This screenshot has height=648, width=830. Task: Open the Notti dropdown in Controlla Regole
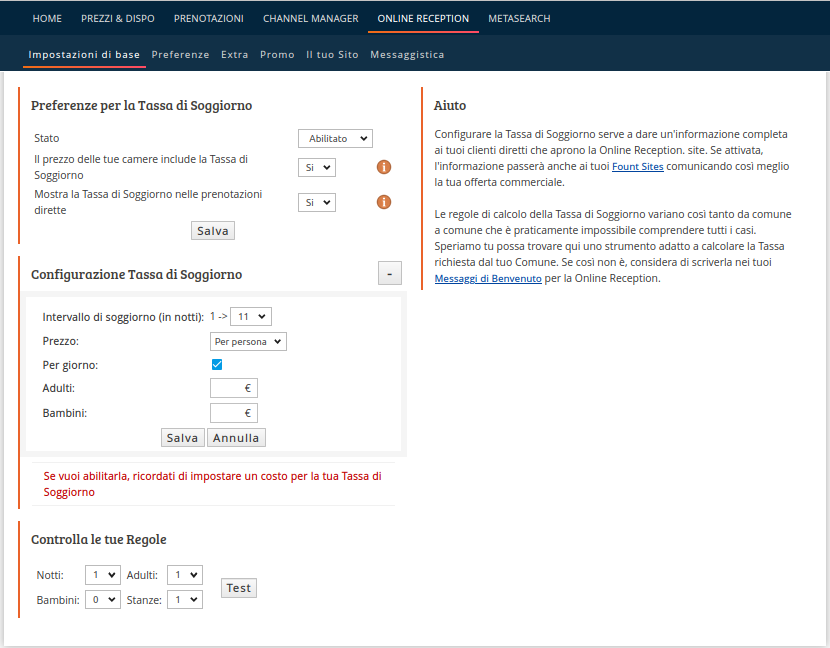click(103, 575)
